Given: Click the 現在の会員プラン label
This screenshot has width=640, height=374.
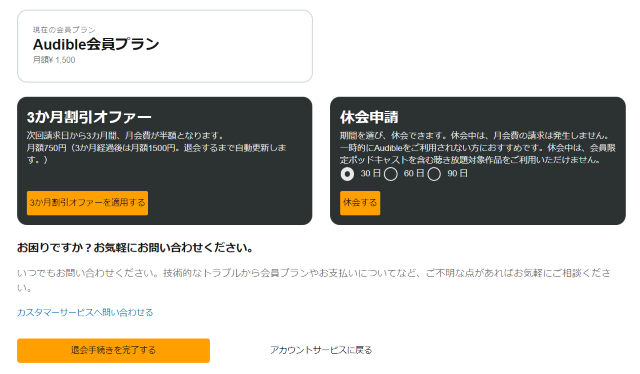Looking at the screenshot, I should point(64,30).
